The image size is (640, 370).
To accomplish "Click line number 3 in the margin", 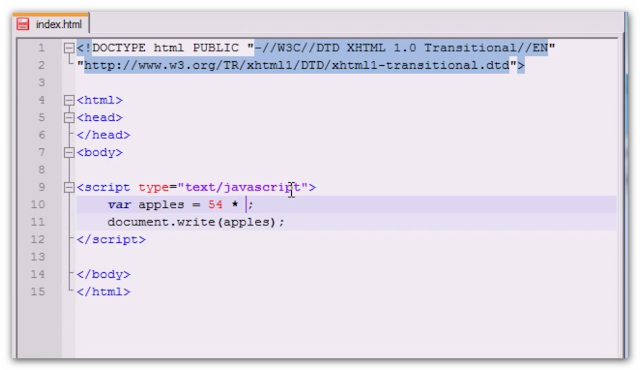I will (x=42, y=83).
